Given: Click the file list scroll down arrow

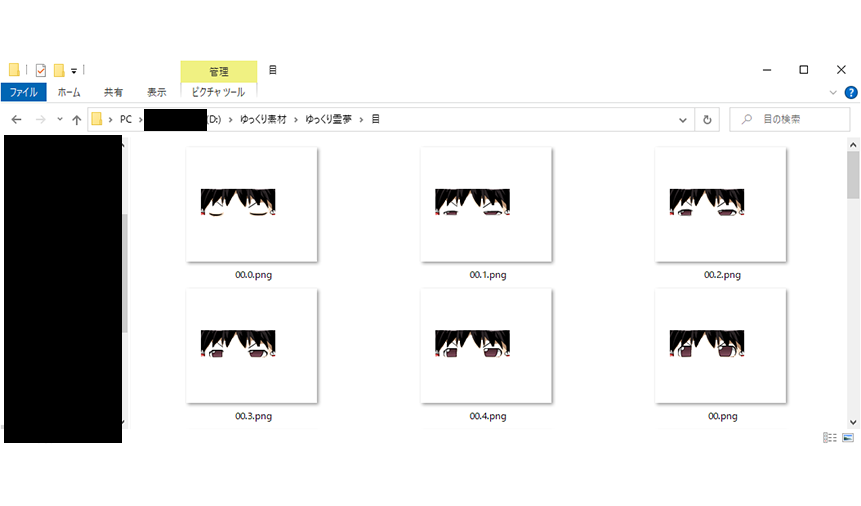Looking at the screenshot, I should click(853, 422).
